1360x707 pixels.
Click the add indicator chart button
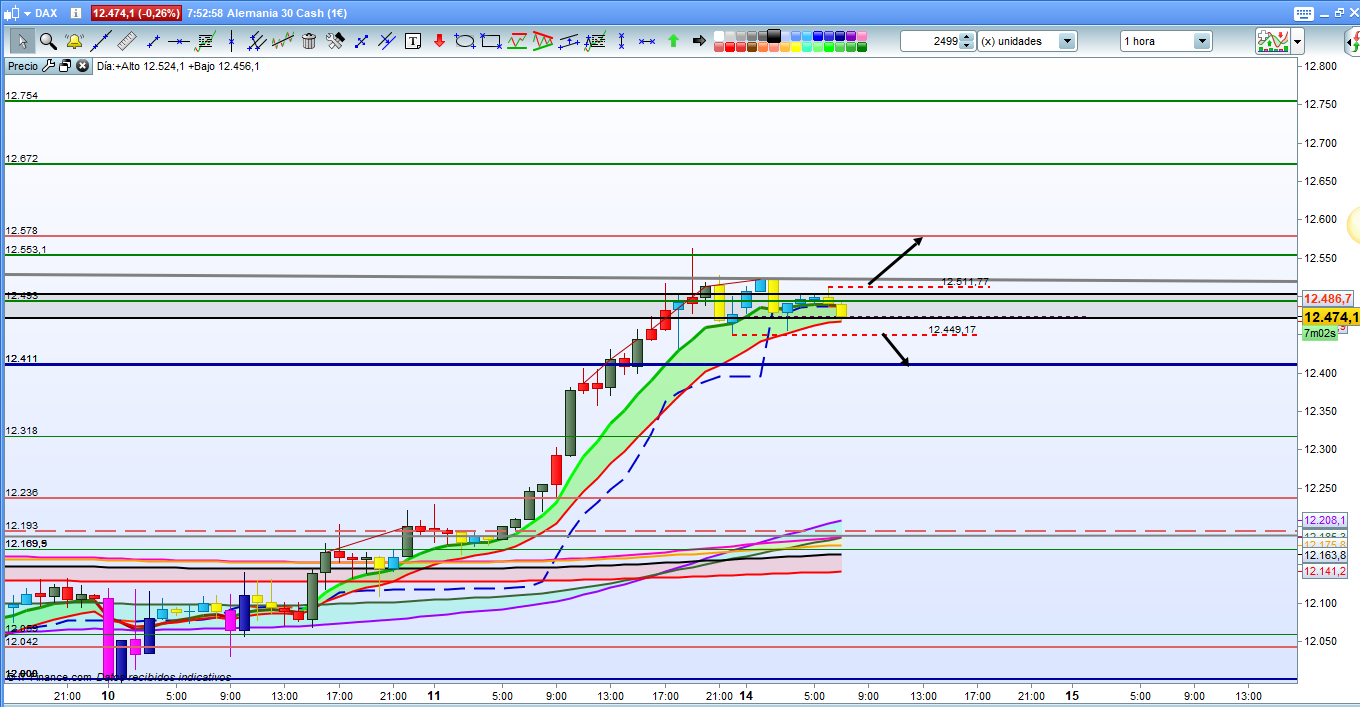point(1271,41)
